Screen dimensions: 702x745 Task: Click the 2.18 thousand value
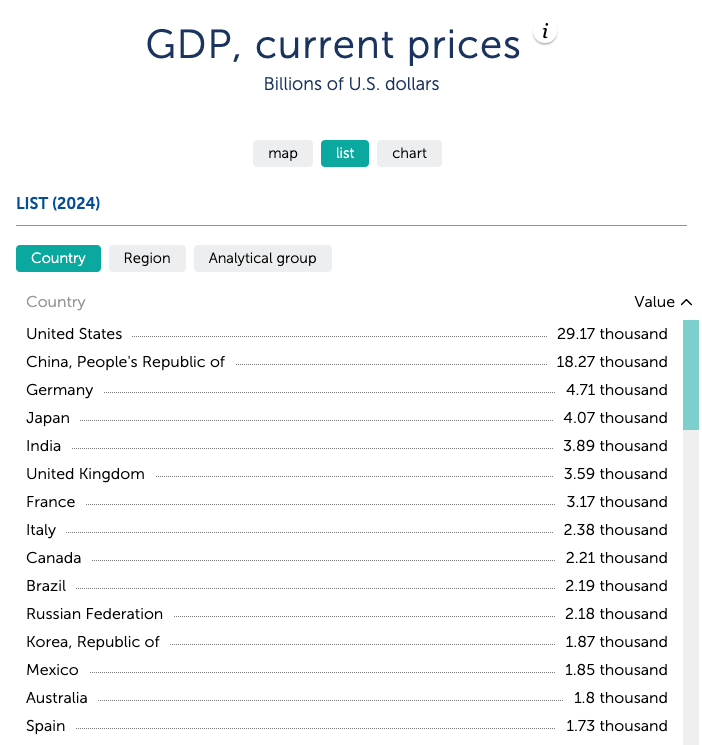coord(616,614)
